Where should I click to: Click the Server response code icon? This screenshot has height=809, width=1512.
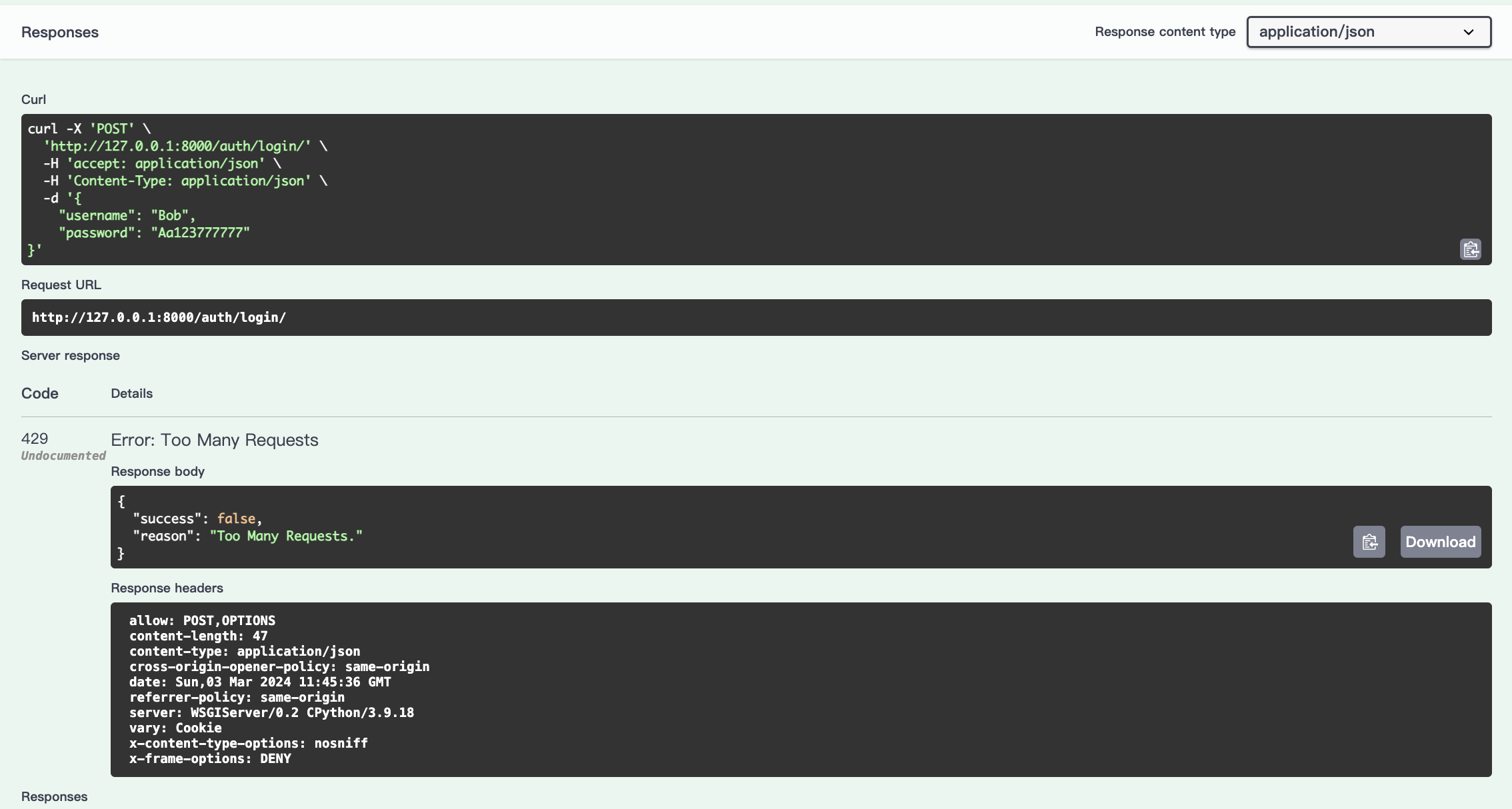[x=34, y=439]
